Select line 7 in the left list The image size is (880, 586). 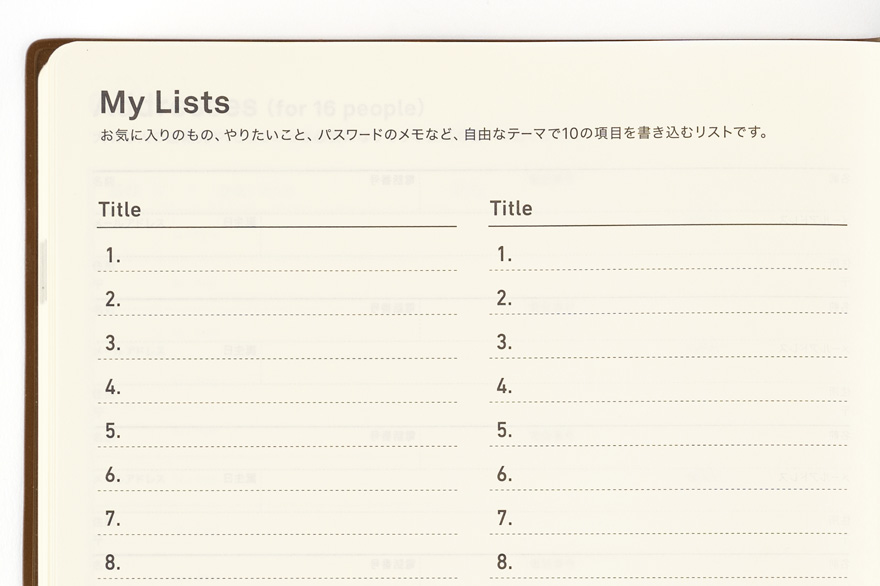pos(277,520)
